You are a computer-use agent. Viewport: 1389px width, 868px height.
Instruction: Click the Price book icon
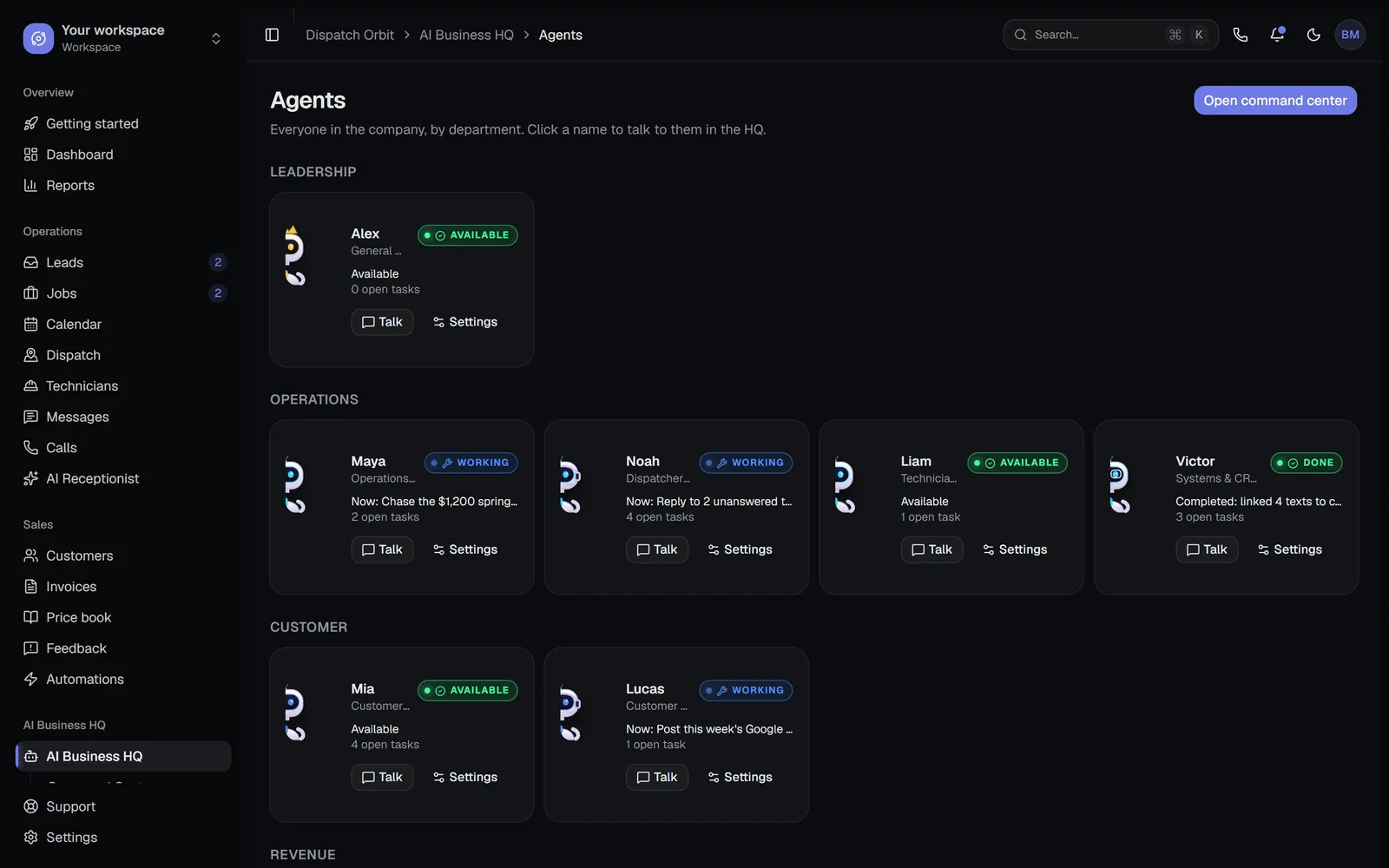coord(31,617)
